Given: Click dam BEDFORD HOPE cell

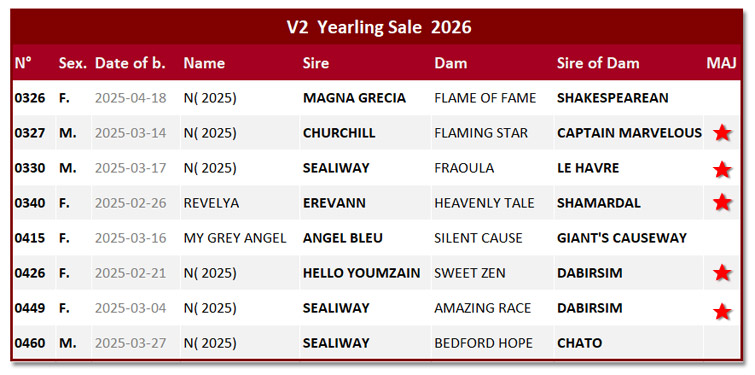Looking at the screenshot, I should (x=483, y=343).
